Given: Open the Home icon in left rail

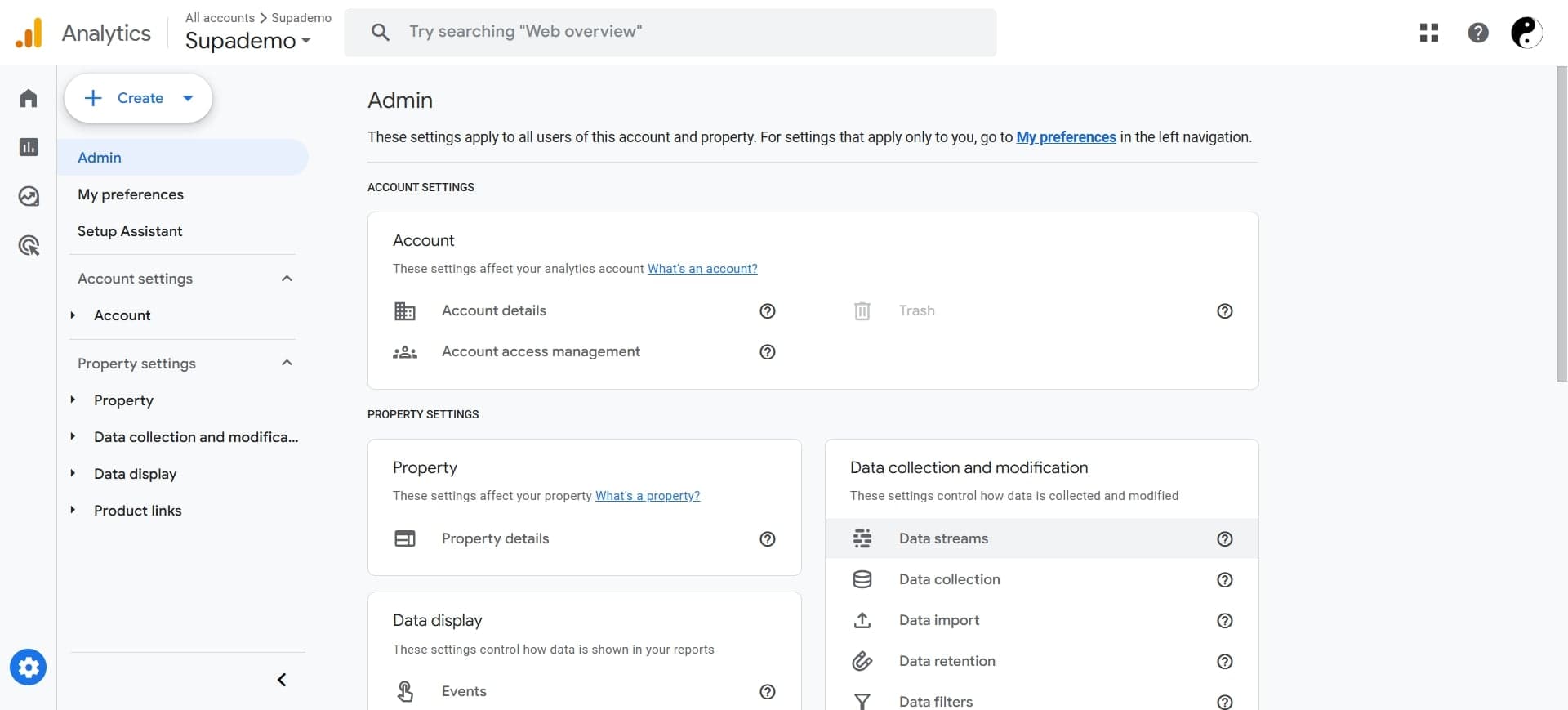Looking at the screenshot, I should [x=29, y=99].
